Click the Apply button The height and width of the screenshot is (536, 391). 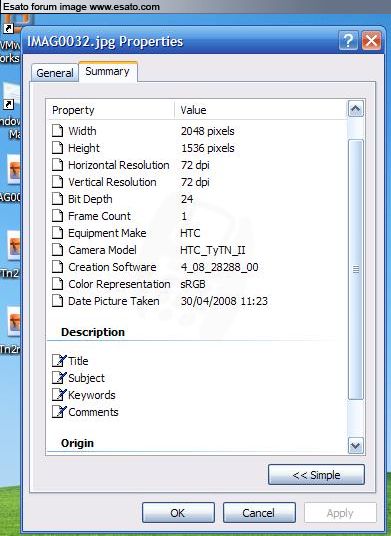340,512
